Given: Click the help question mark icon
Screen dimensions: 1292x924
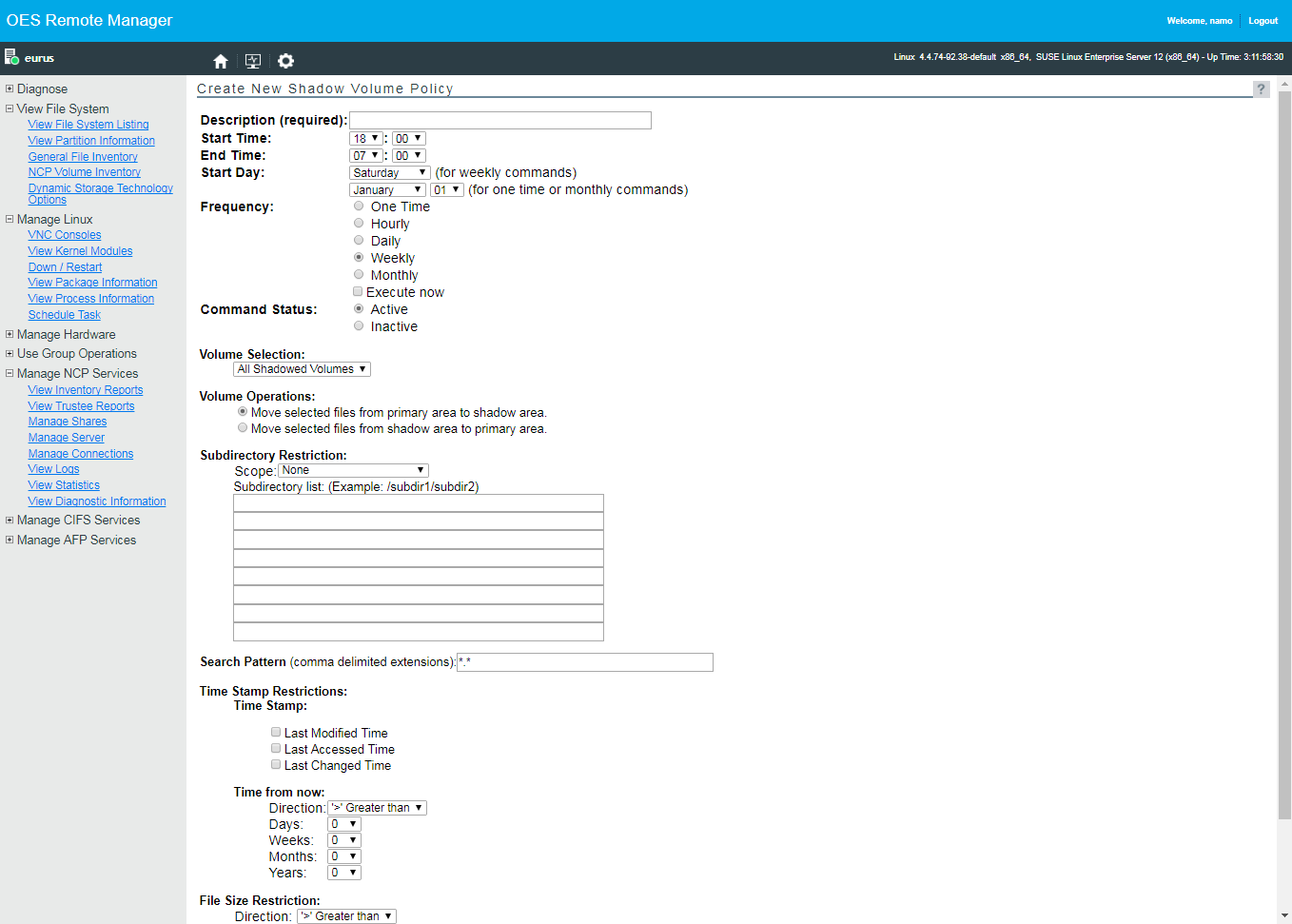Looking at the screenshot, I should tap(1261, 88).
